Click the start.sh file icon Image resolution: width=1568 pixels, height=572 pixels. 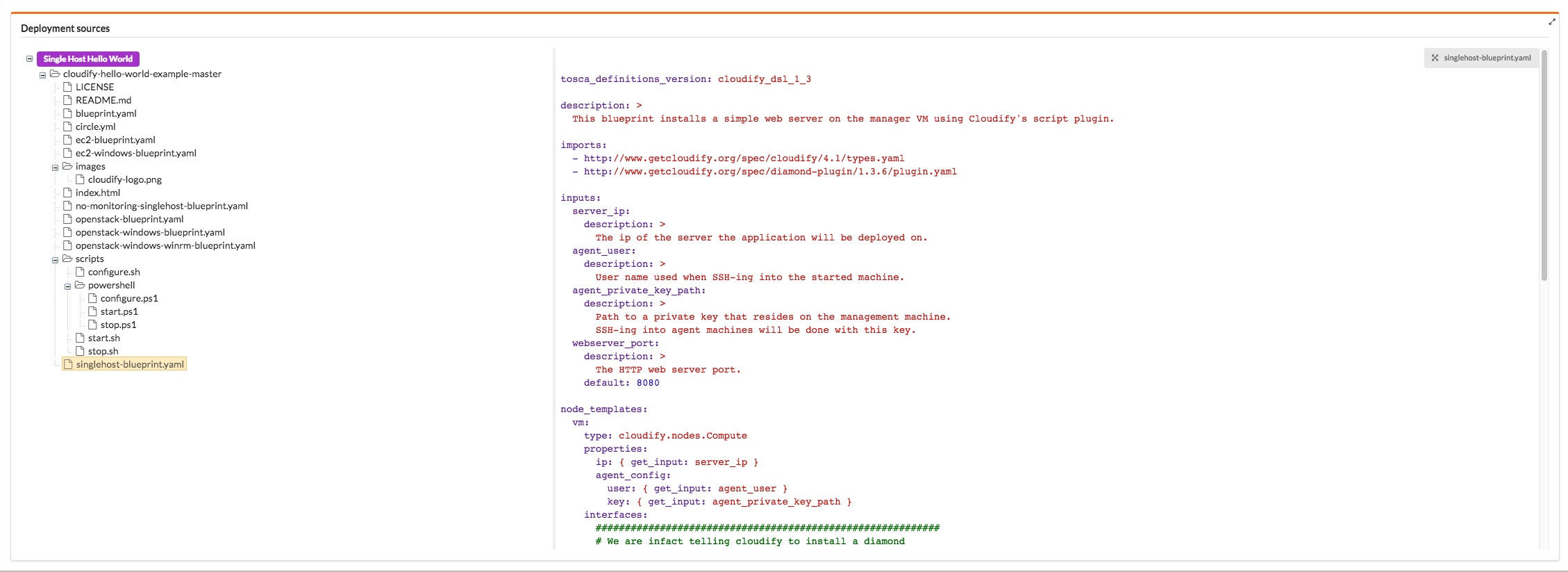[x=80, y=338]
